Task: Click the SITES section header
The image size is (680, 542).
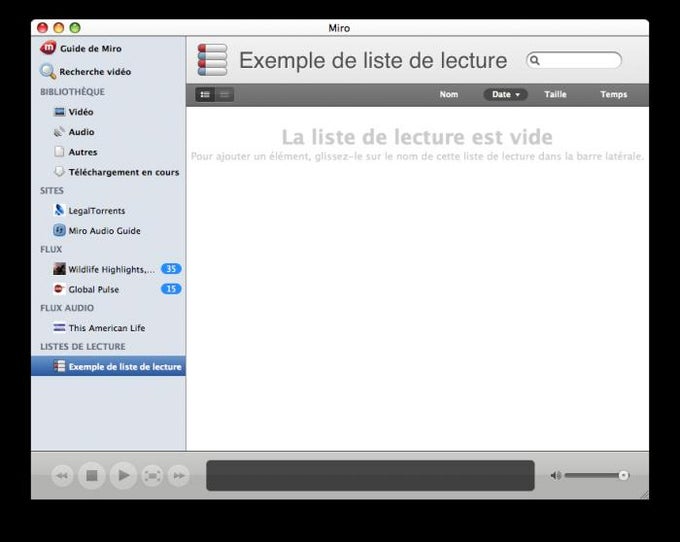Action: (x=52, y=191)
